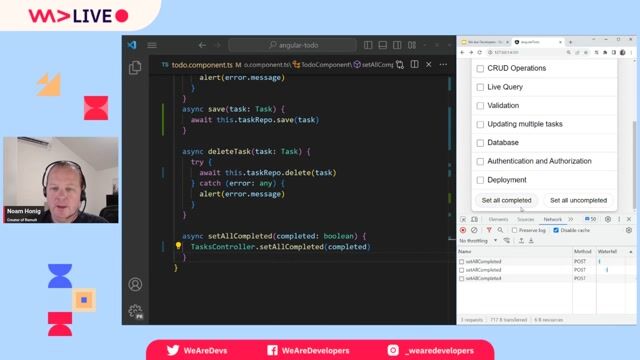Toggle the network filter funnel

click(x=489, y=230)
